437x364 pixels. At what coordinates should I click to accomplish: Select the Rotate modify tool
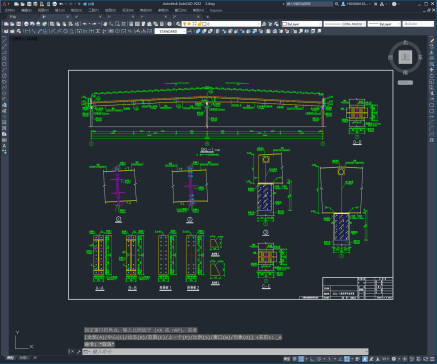tap(432, 76)
